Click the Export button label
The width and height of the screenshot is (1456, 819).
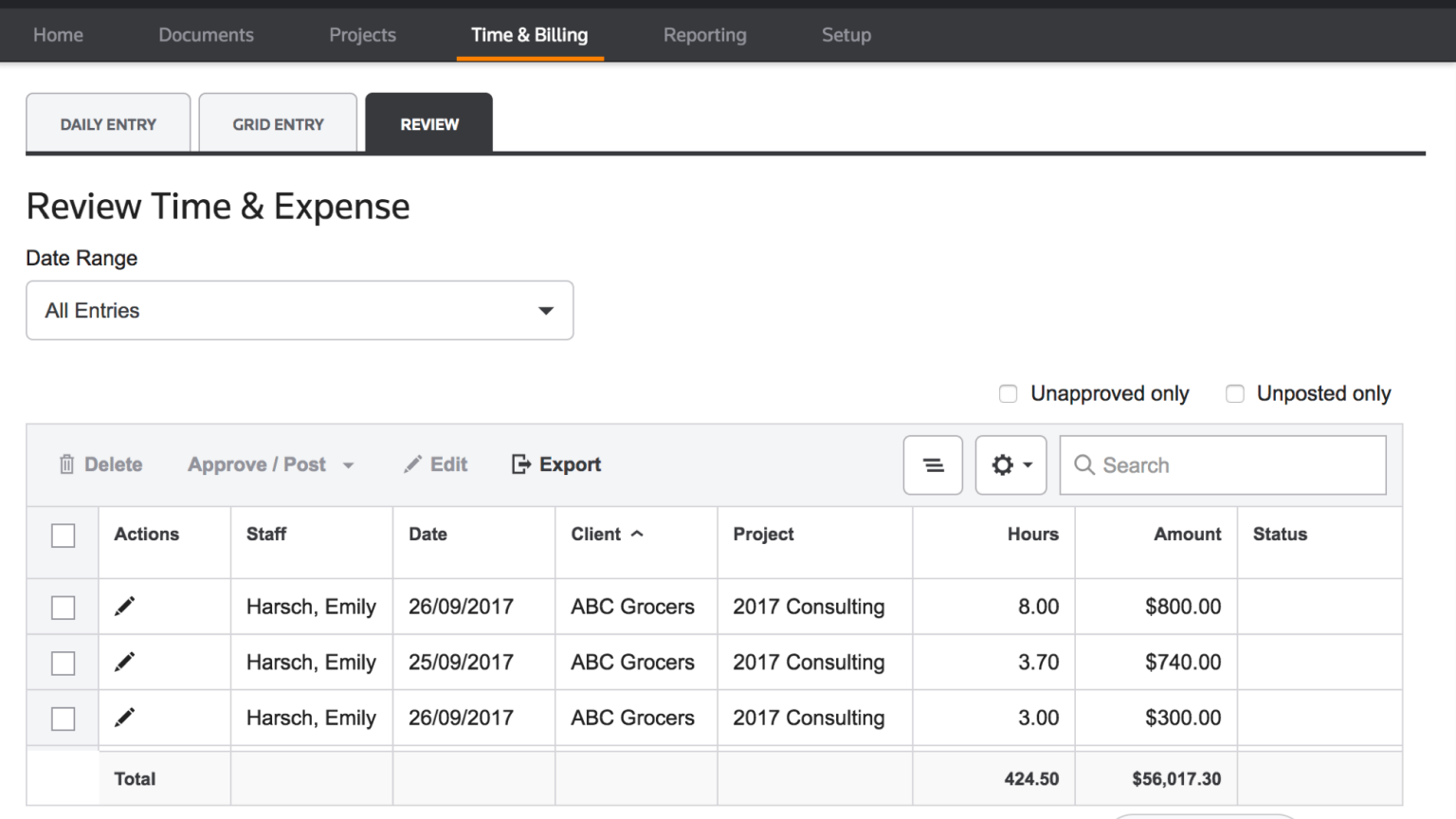[569, 464]
